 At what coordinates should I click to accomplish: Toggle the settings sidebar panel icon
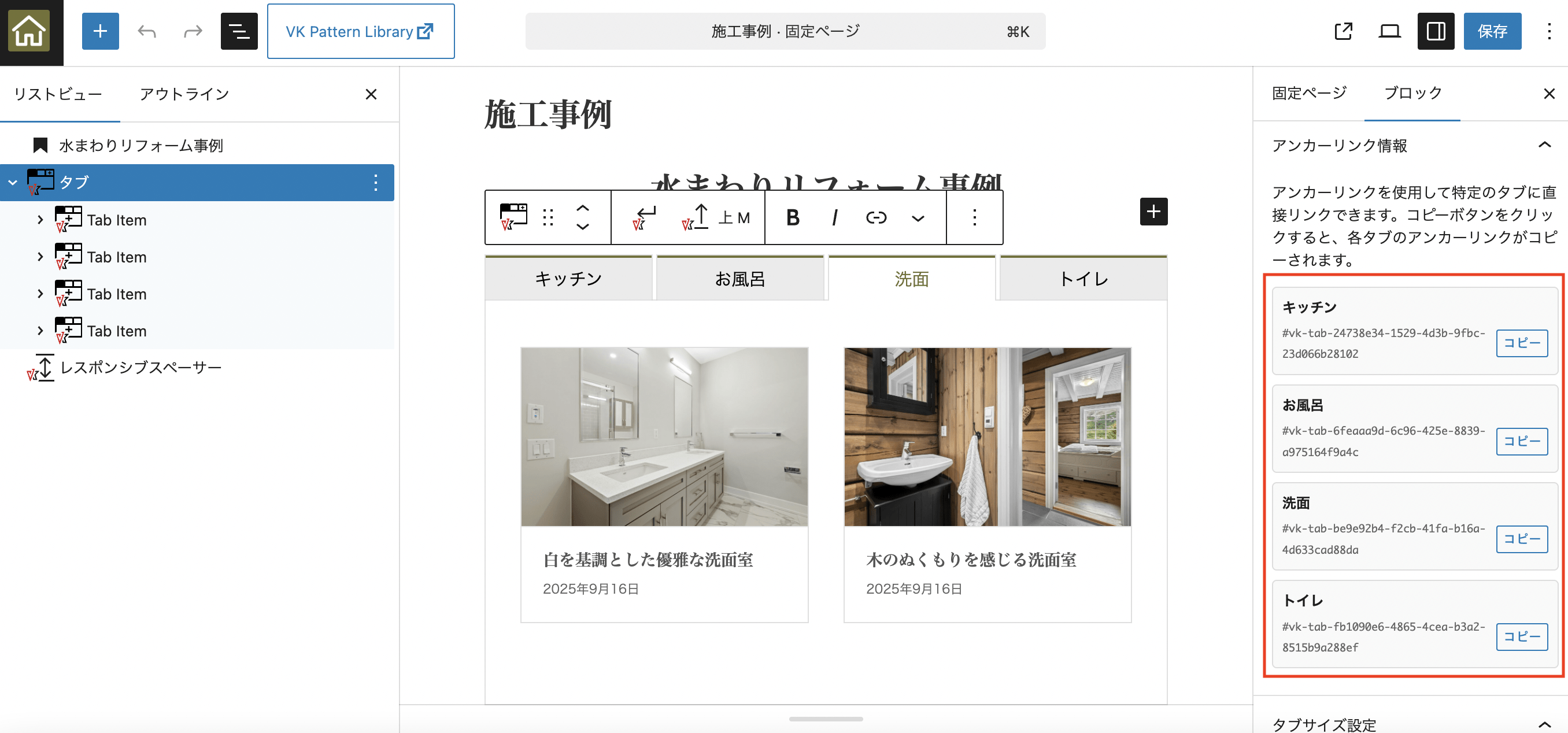[x=1435, y=31]
